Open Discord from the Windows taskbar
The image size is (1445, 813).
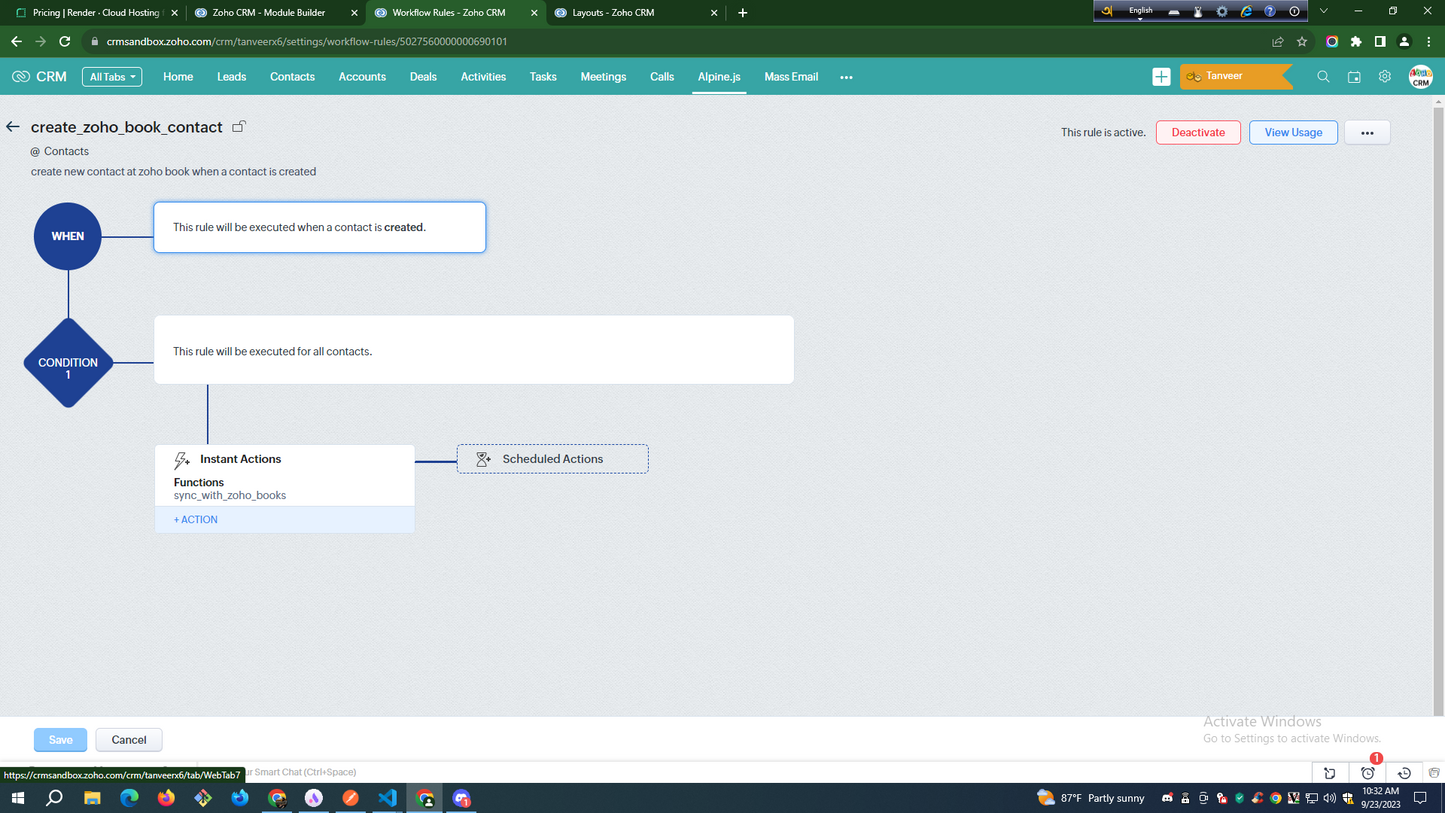click(461, 798)
